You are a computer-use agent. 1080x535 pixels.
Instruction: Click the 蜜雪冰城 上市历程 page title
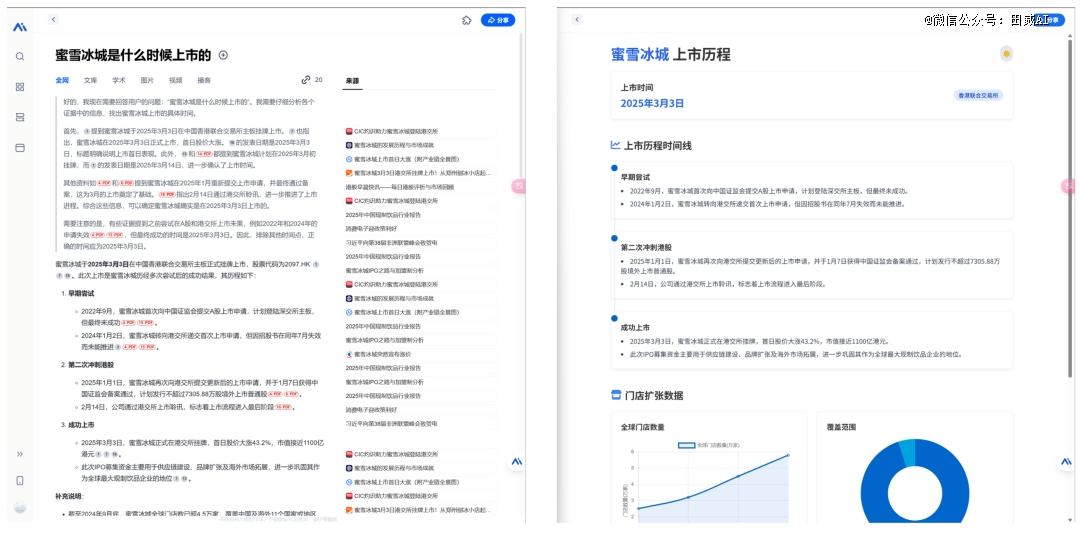[671, 54]
